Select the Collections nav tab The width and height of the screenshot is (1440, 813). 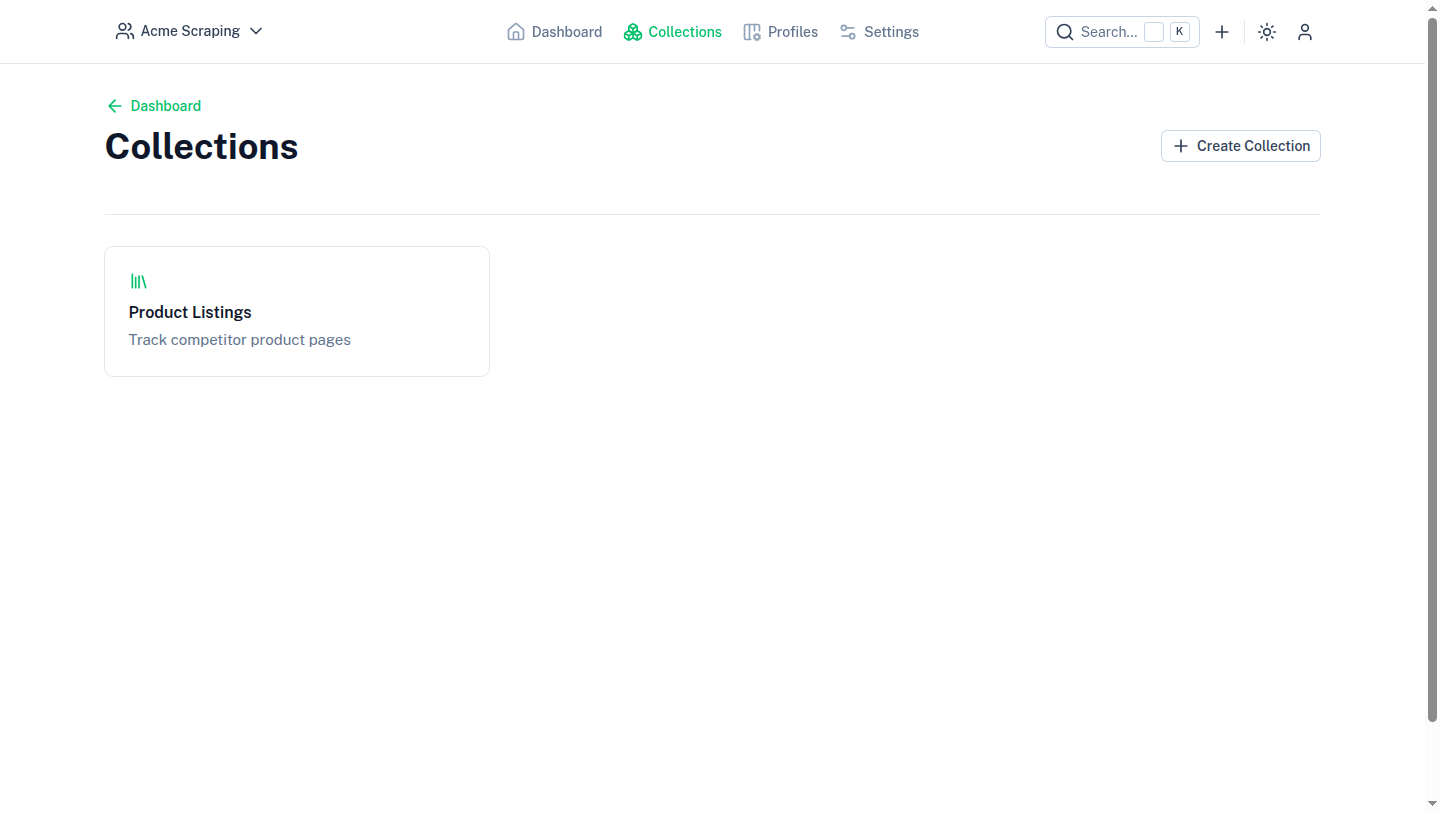tap(673, 32)
